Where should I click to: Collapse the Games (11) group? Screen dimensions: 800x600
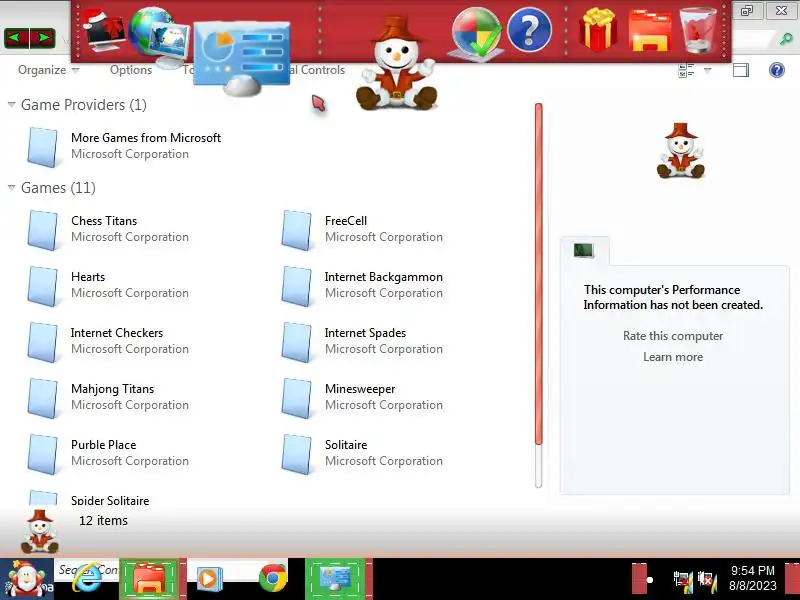click(12, 188)
